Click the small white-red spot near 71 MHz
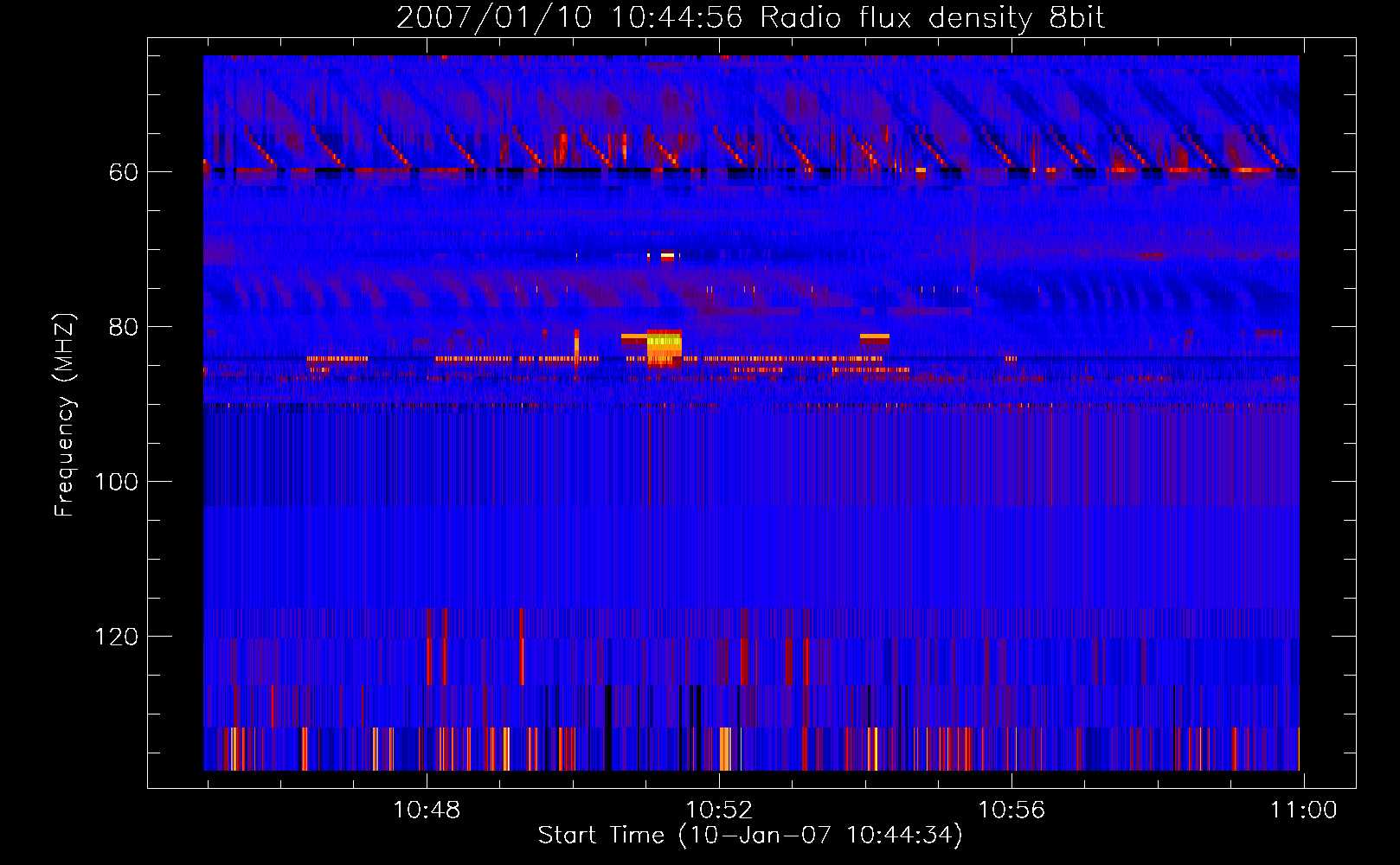The height and width of the screenshot is (865, 1400). 667,256
